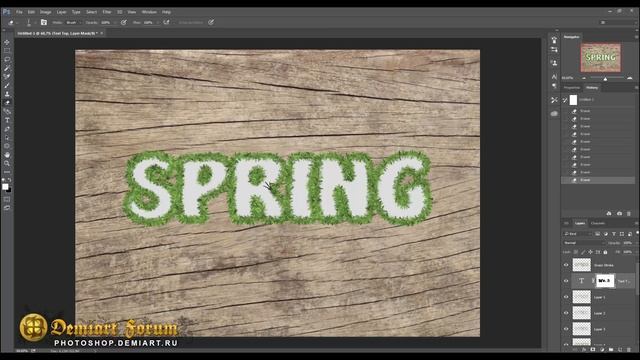The width and height of the screenshot is (640, 360).
Task: Set history brush source on snapshot
Action: (x=565, y=100)
